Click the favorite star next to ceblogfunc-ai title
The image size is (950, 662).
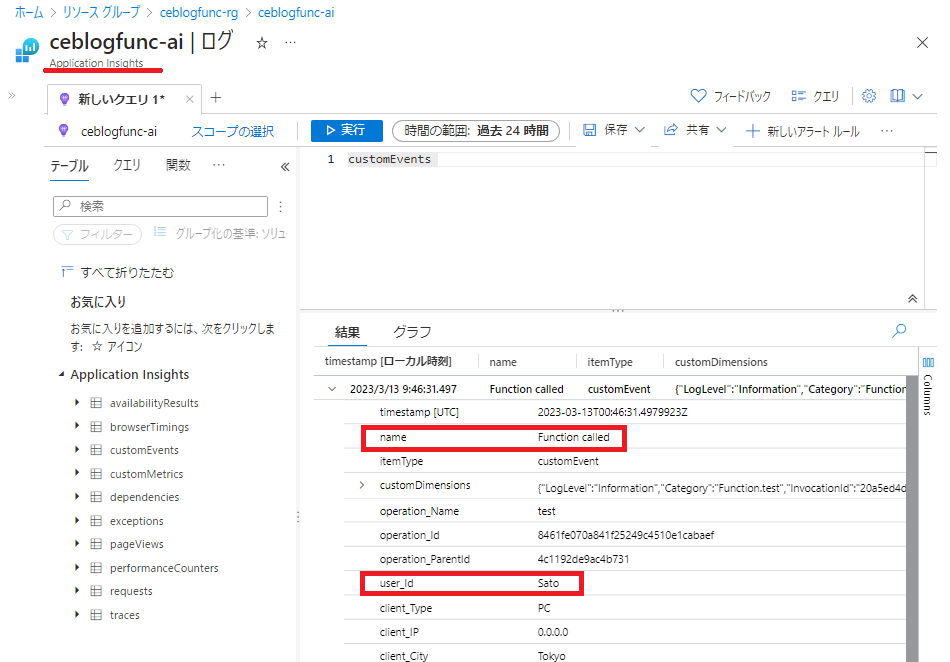coord(262,43)
